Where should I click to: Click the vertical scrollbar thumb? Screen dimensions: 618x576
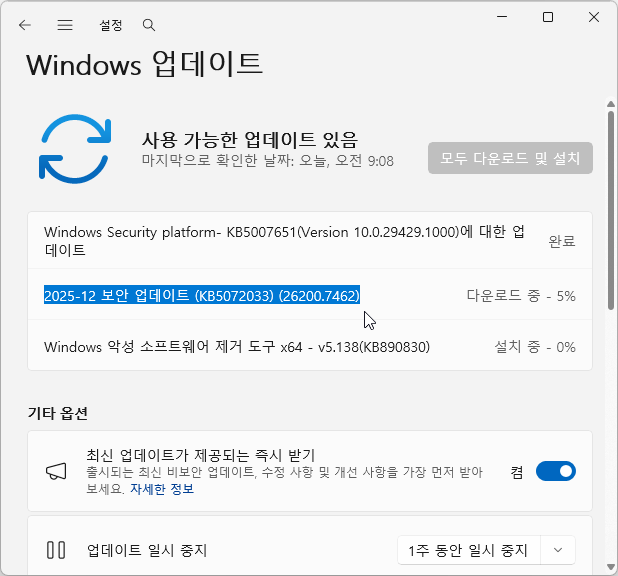(x=611, y=210)
